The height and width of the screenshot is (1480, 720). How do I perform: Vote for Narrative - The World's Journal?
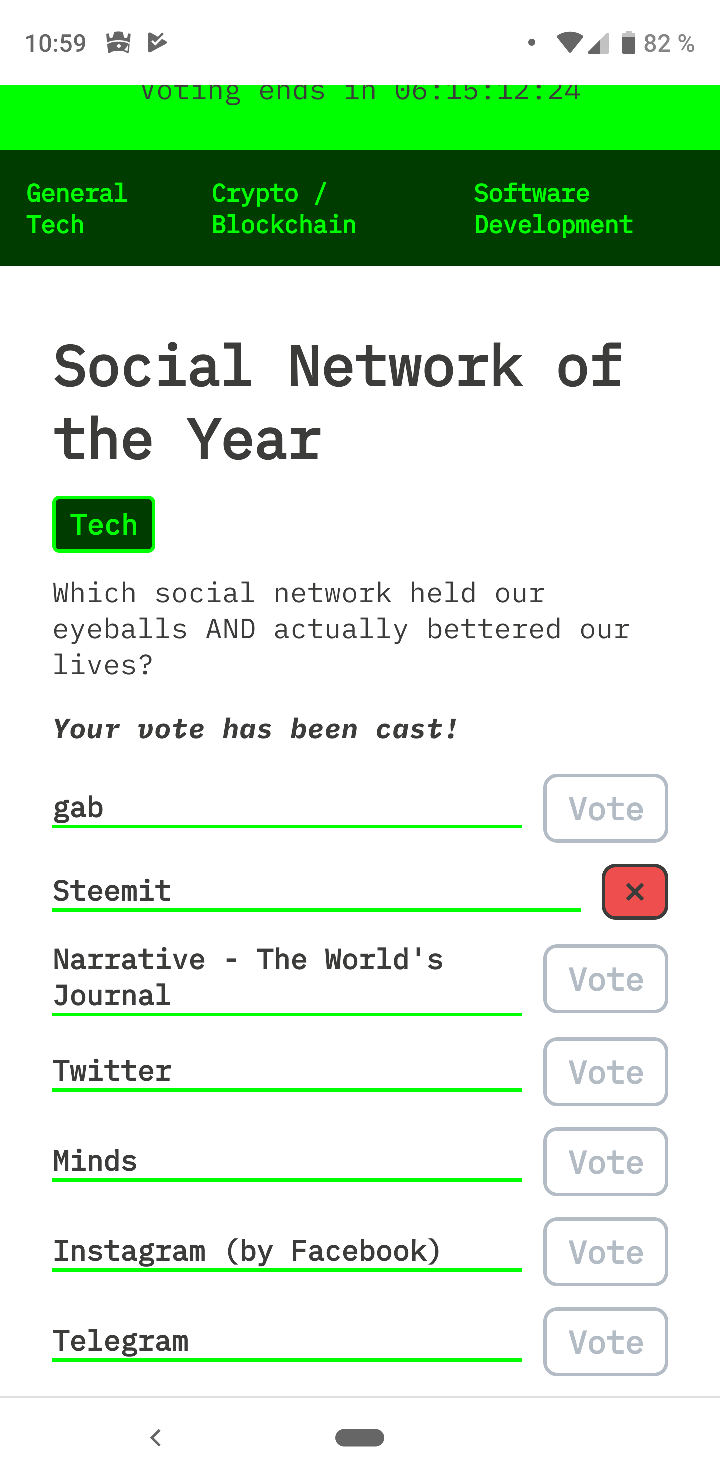click(x=605, y=979)
